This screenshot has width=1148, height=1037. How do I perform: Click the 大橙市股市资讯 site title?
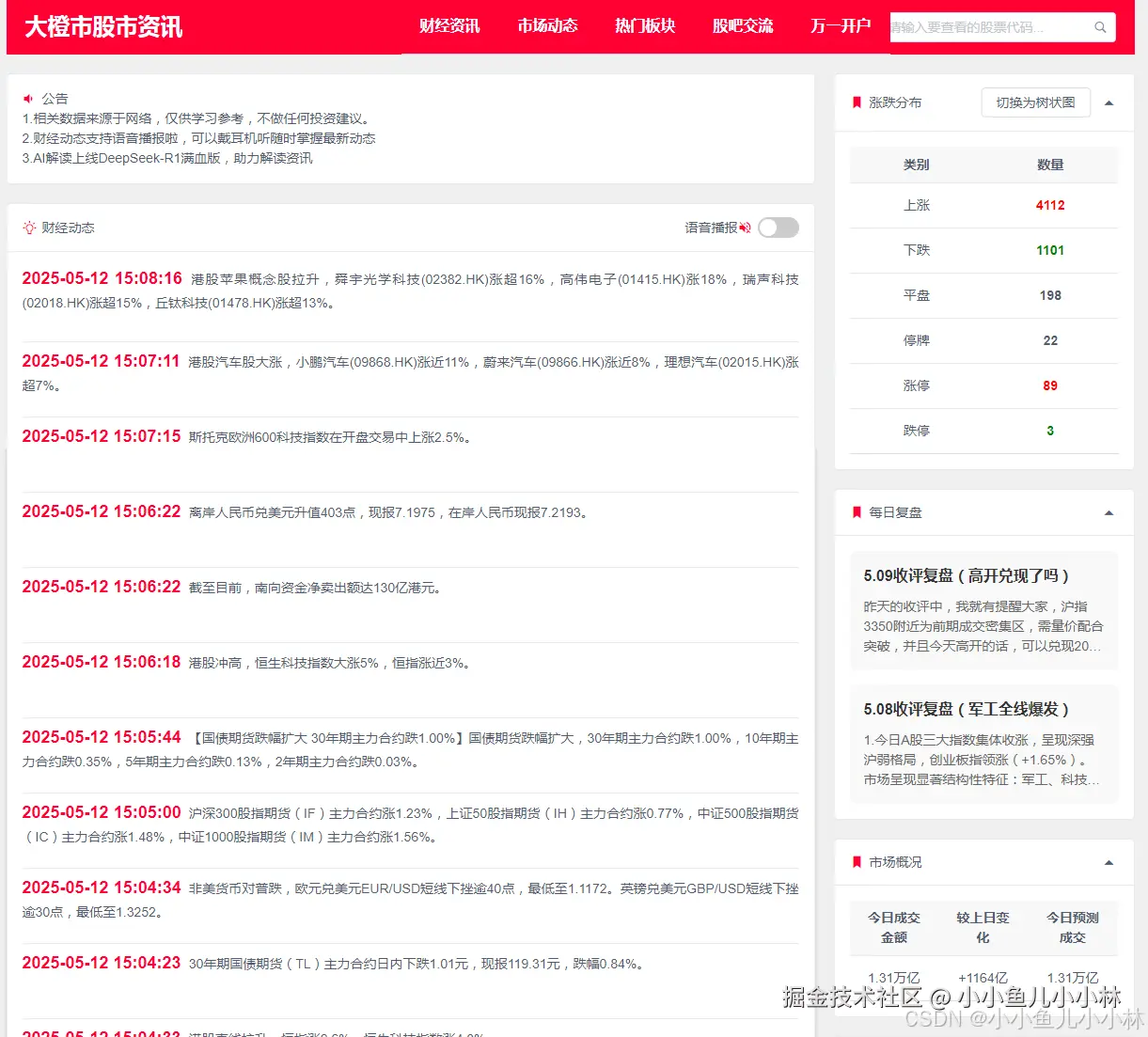[x=103, y=27]
